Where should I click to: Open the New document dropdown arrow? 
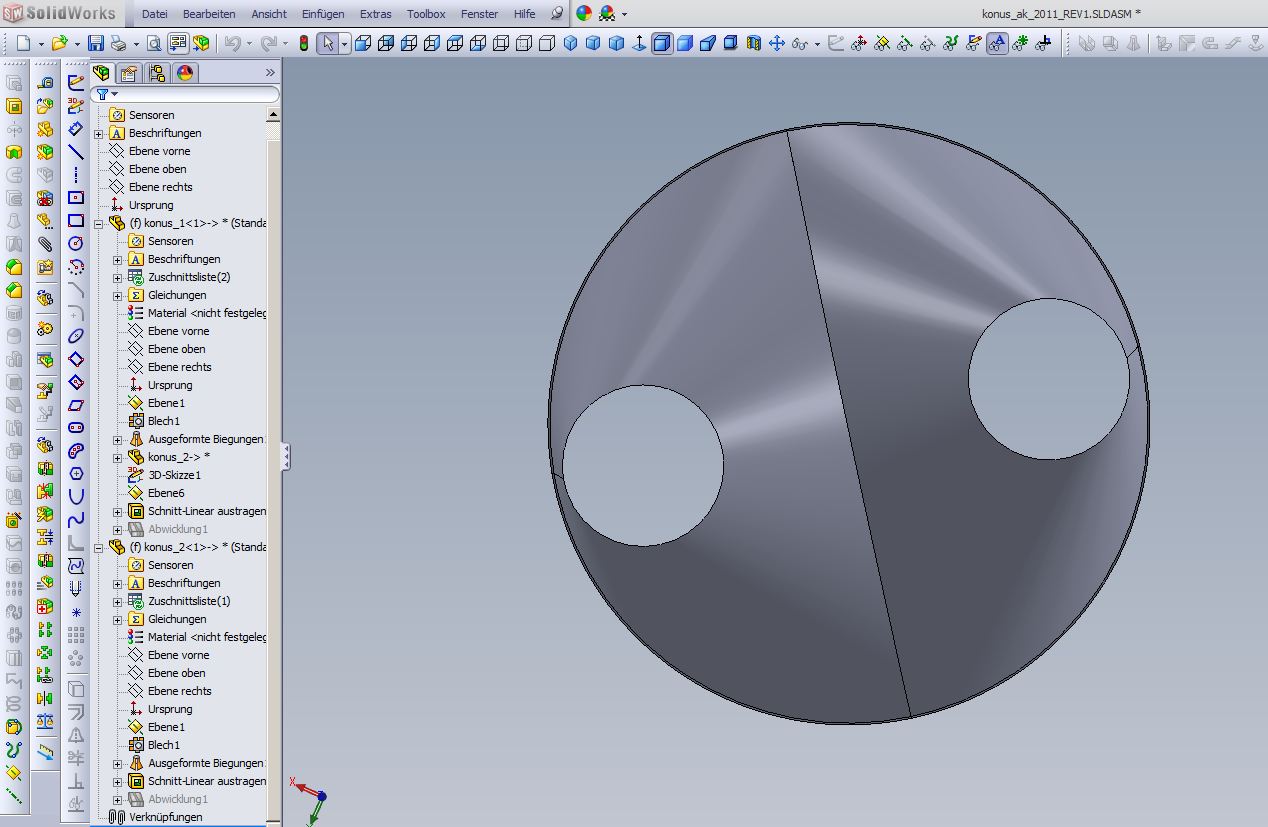pyautogui.click(x=40, y=44)
